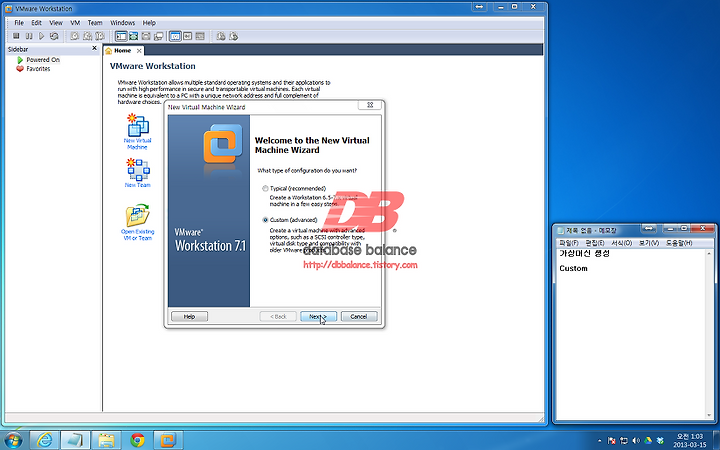Select the Appliance View toolbar icon
The height and width of the screenshot is (450, 720).
(x=200, y=36)
